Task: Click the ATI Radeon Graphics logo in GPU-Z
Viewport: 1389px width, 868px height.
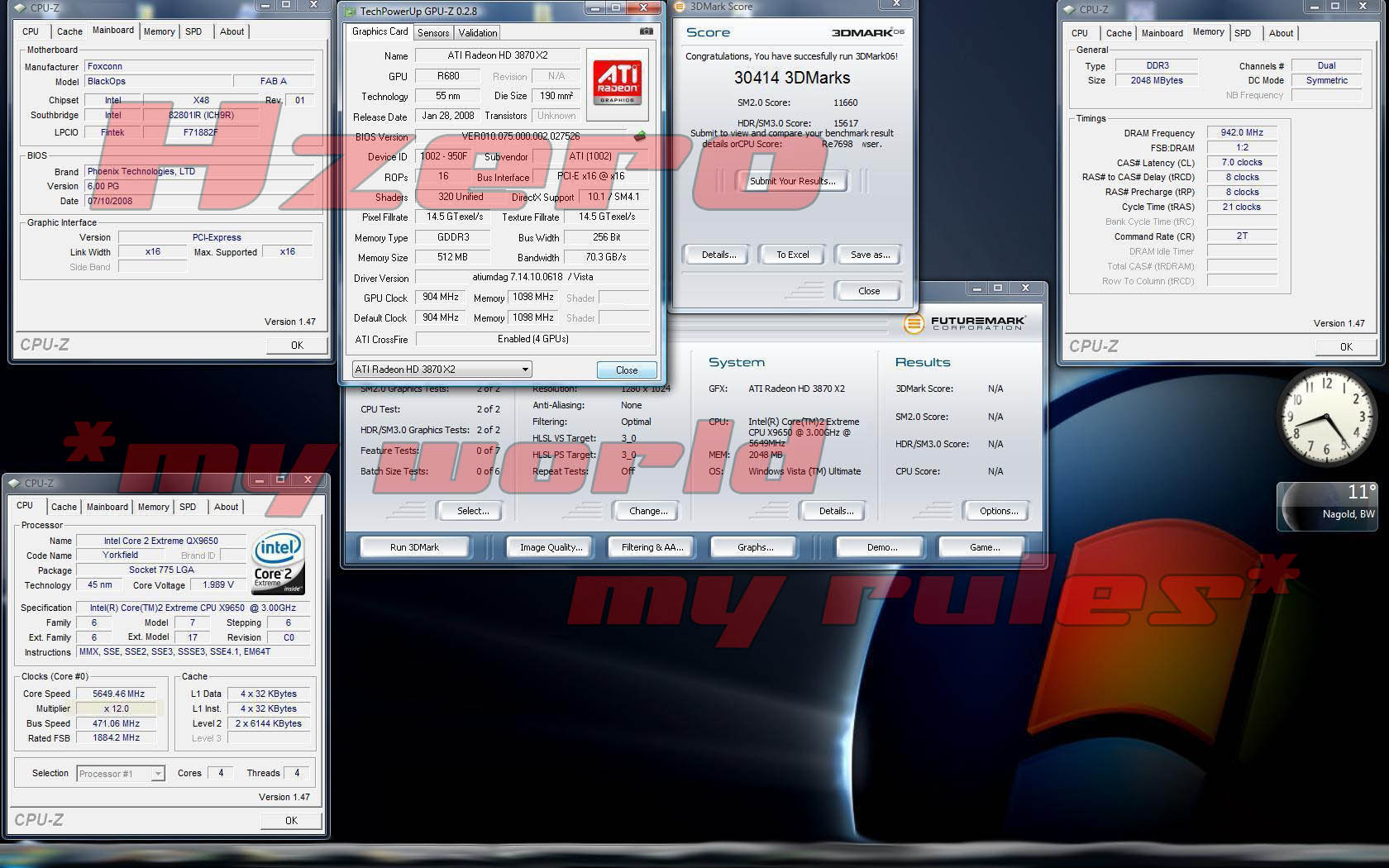Action: click(617, 83)
